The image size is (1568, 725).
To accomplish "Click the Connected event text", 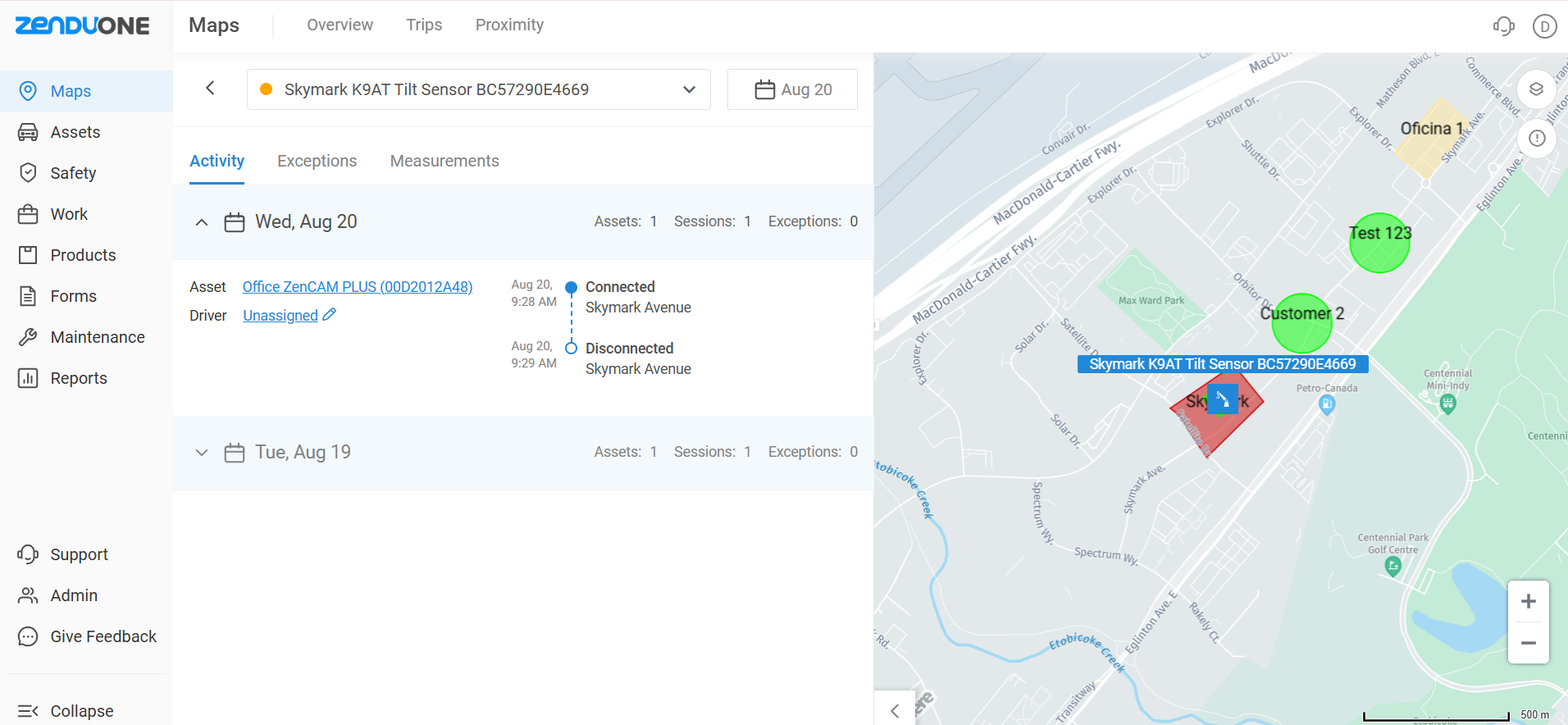I will (620, 287).
